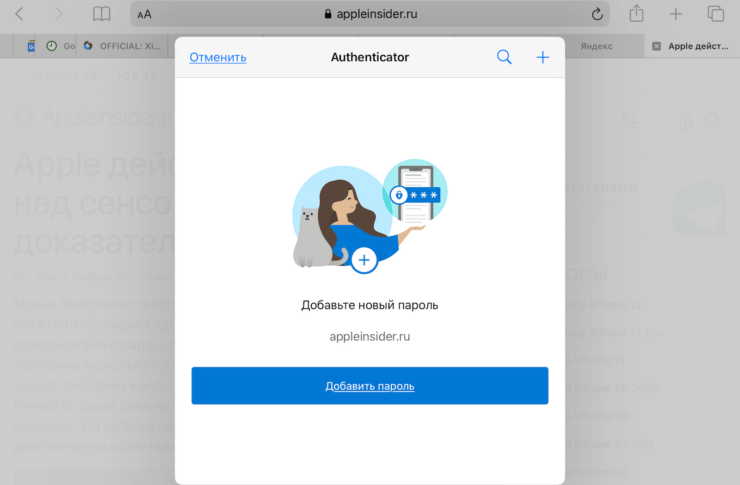740x485 pixels.
Task: Click Safari's forward navigation arrow
Action: click(x=58, y=14)
